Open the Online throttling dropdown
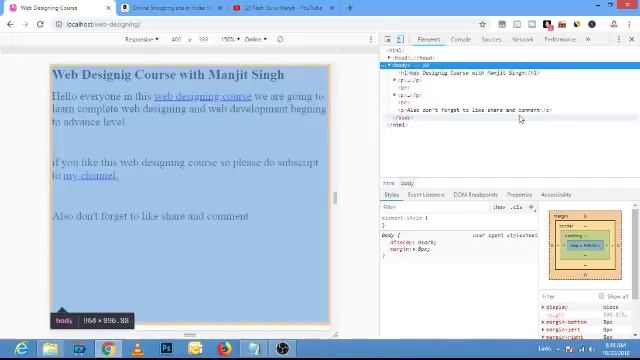This screenshot has height=360, width=640. [256, 39]
